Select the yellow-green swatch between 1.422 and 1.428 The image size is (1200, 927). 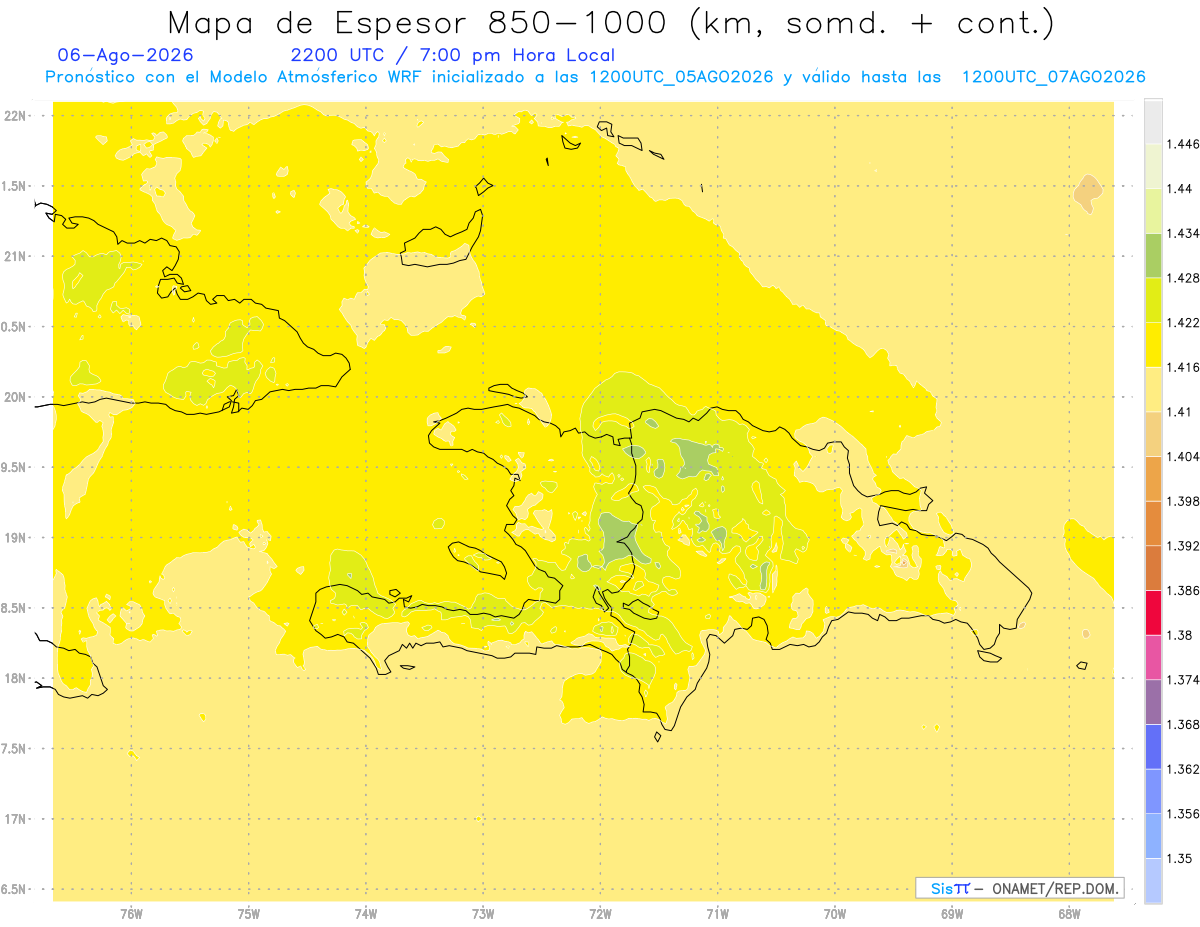1153,300
